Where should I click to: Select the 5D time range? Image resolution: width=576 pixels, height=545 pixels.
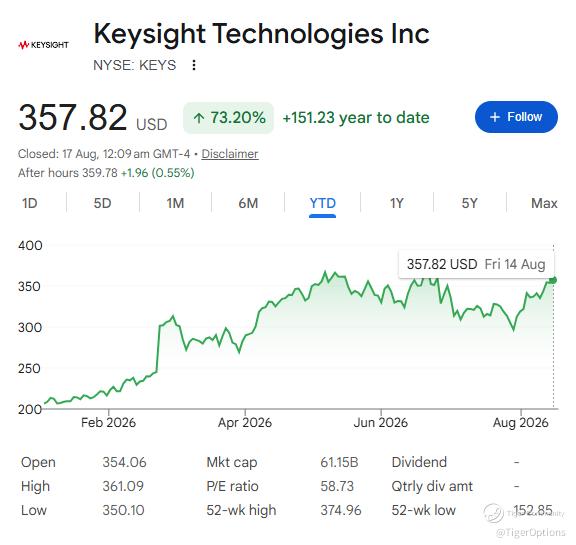(102, 203)
